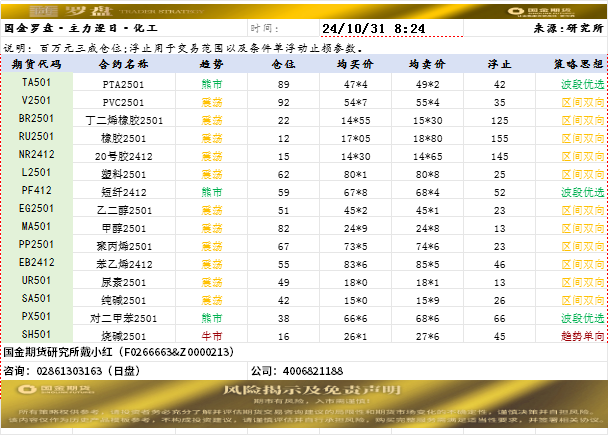Click the 合约名称 column header

pos(124,64)
